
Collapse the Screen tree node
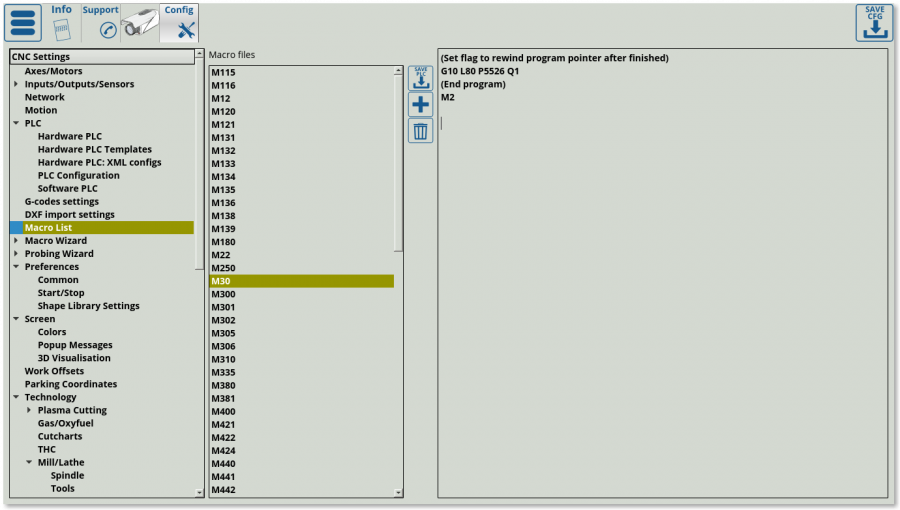(x=16, y=319)
